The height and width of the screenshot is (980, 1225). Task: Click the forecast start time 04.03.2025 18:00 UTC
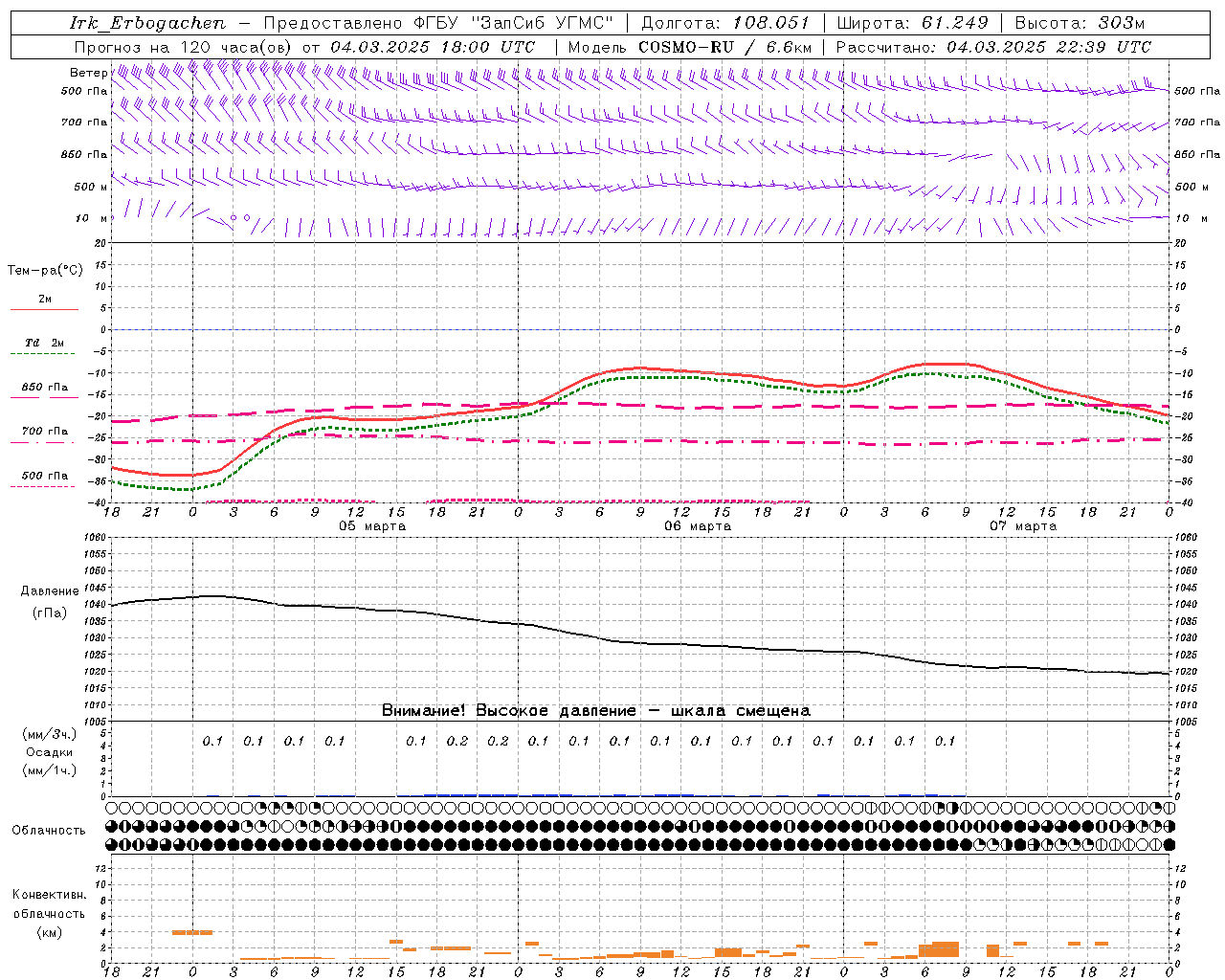433,47
